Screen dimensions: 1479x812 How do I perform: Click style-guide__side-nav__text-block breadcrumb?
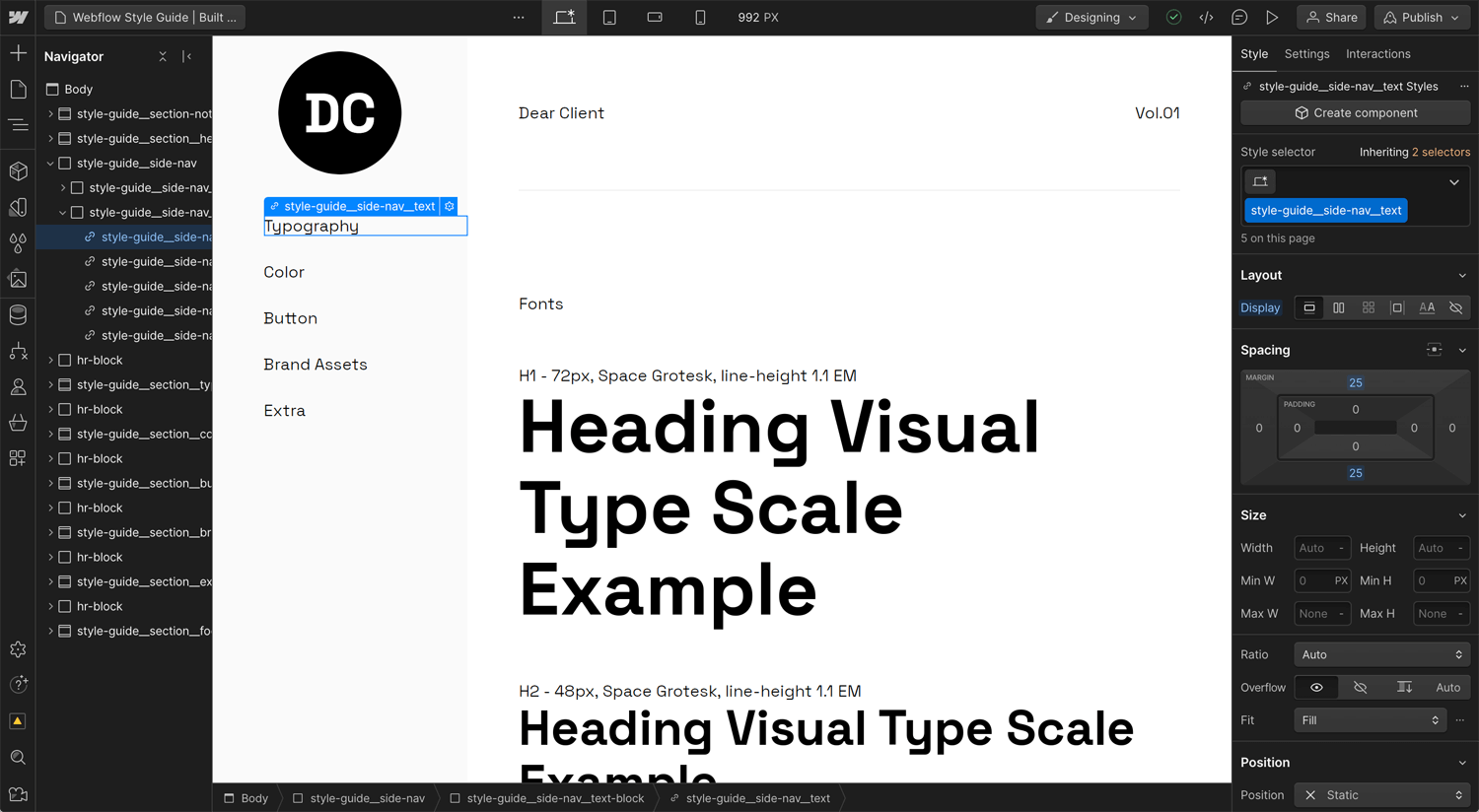click(x=547, y=798)
